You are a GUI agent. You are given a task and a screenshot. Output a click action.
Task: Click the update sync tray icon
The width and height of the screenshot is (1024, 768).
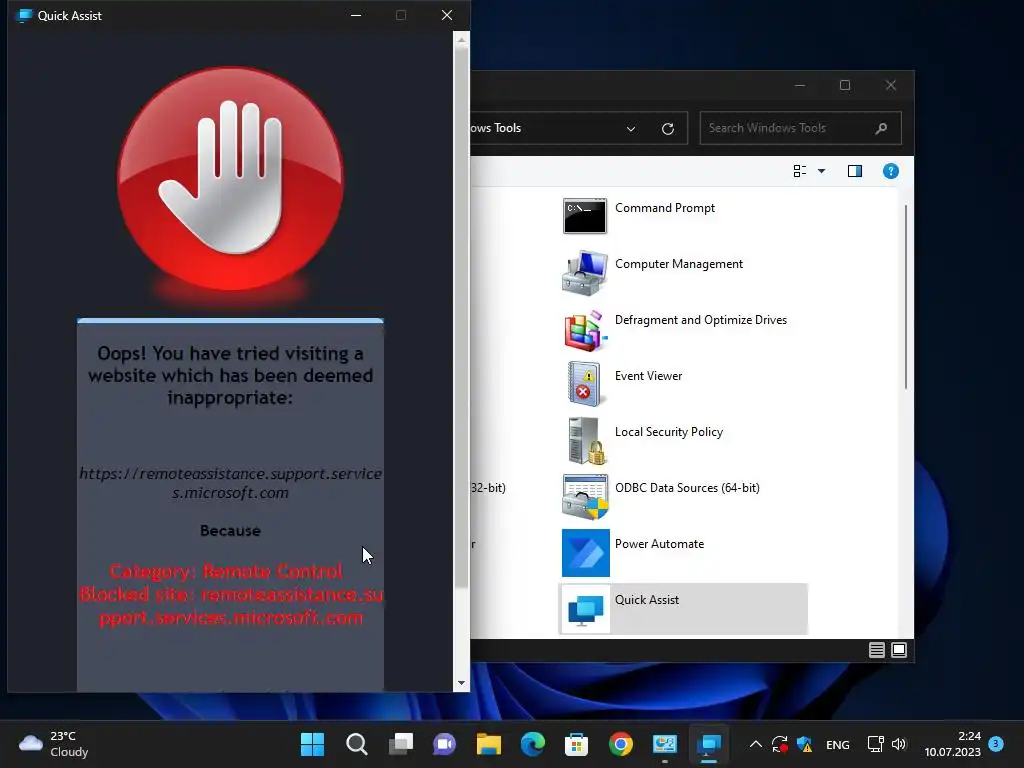780,744
